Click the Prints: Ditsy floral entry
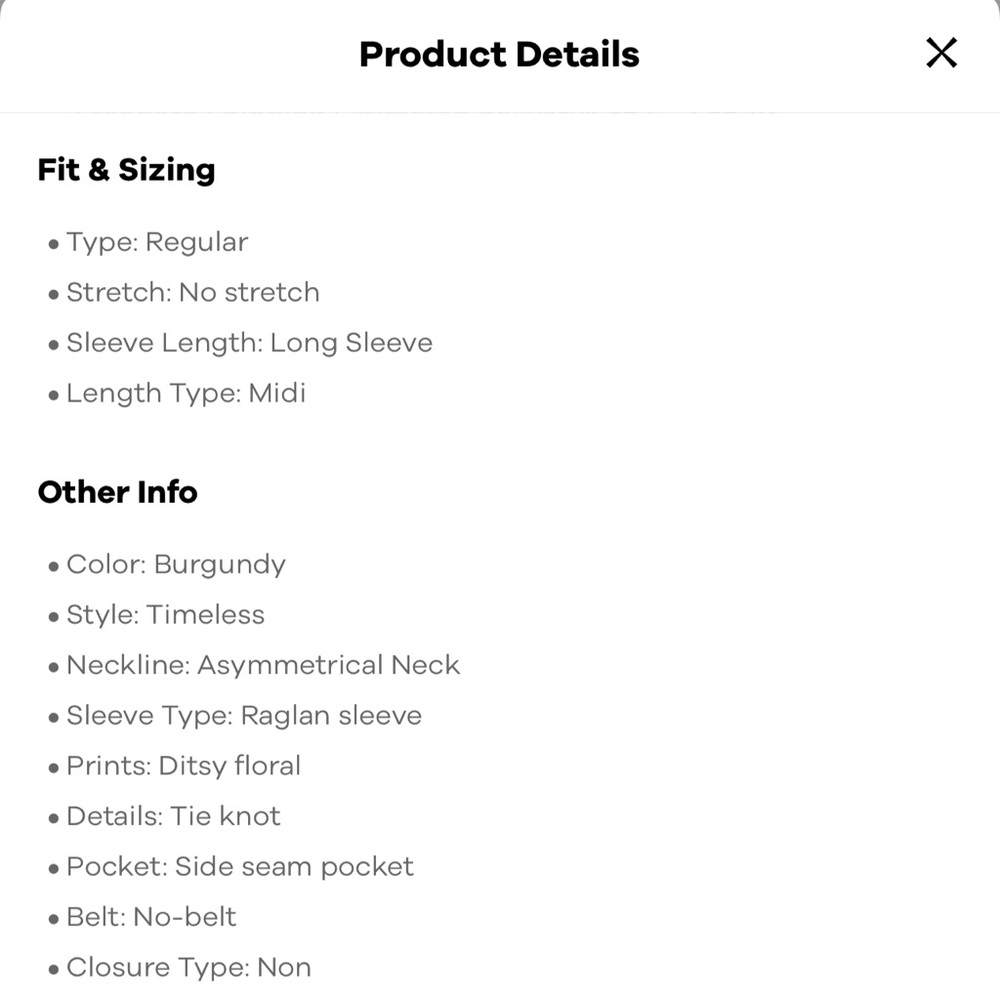1000x1000 pixels. pos(183,766)
